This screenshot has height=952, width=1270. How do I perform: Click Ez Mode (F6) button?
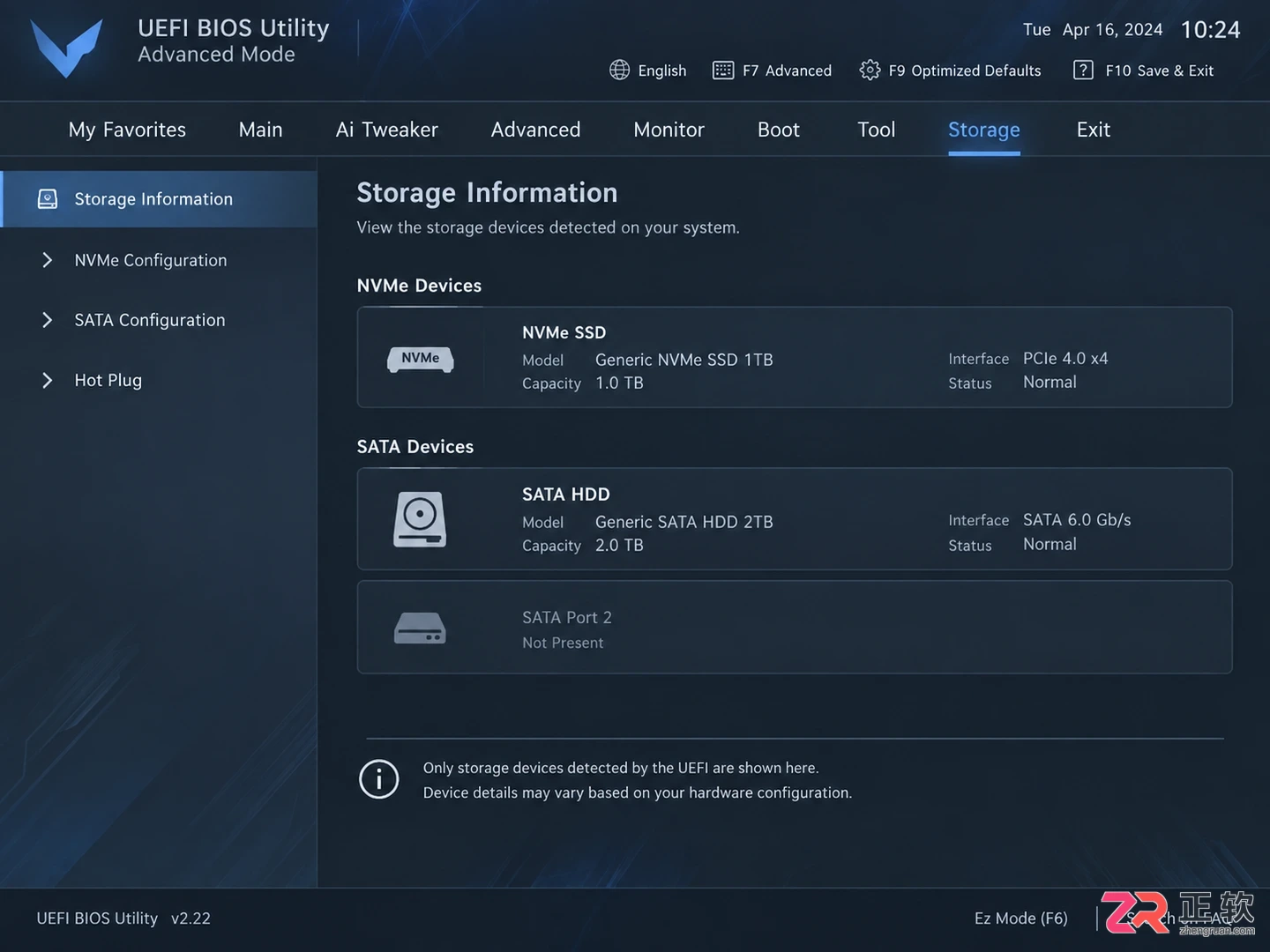1020,919
